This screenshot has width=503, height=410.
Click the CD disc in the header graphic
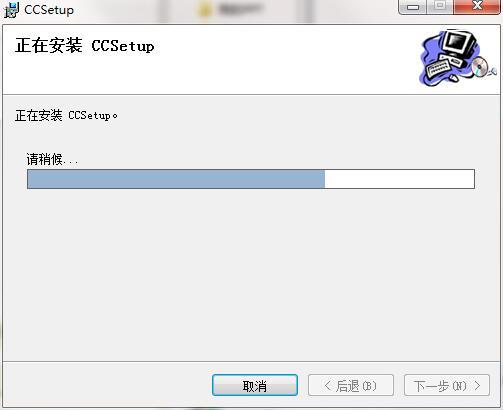480,66
